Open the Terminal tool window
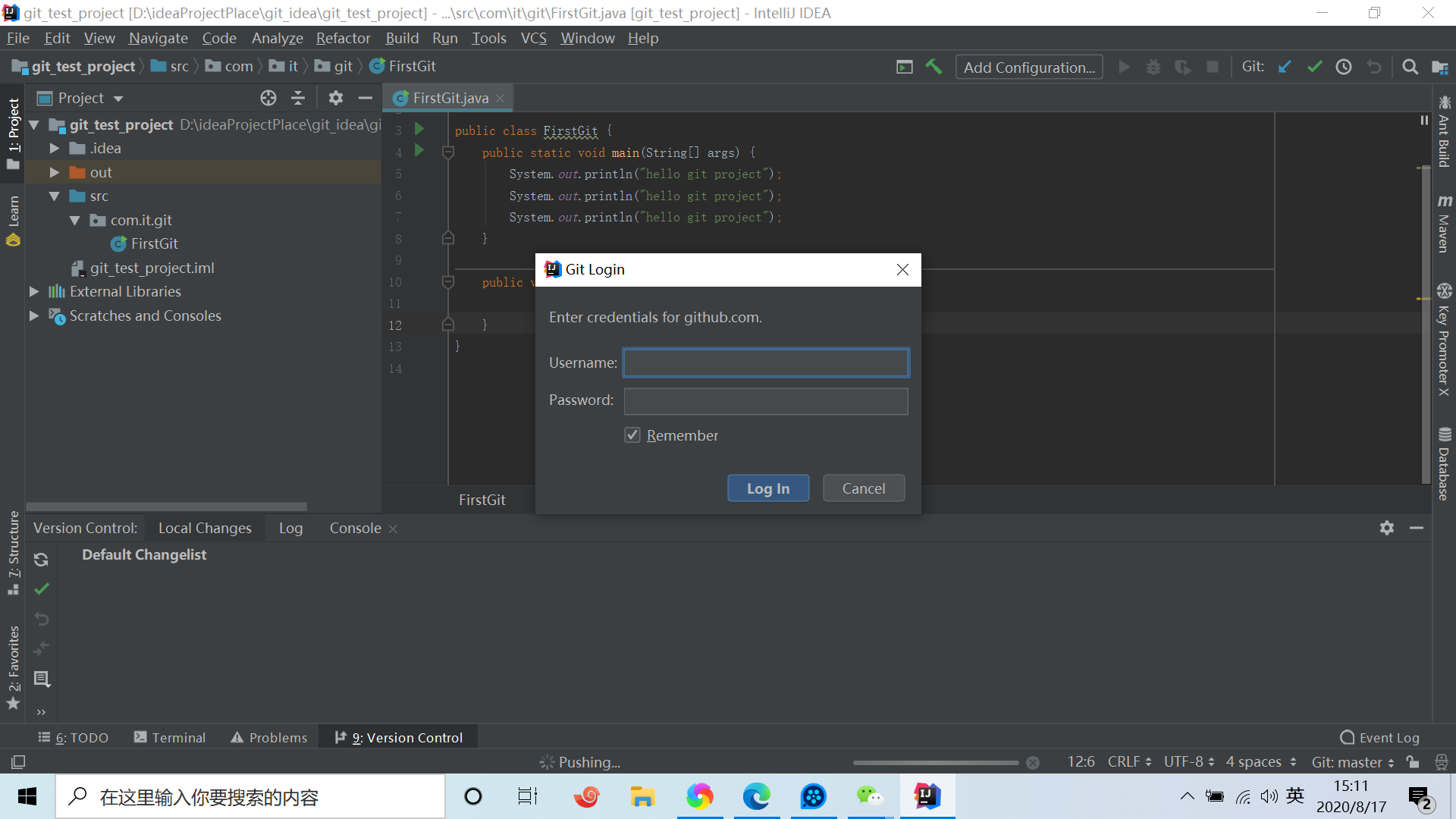The image size is (1456, 819). 170,738
